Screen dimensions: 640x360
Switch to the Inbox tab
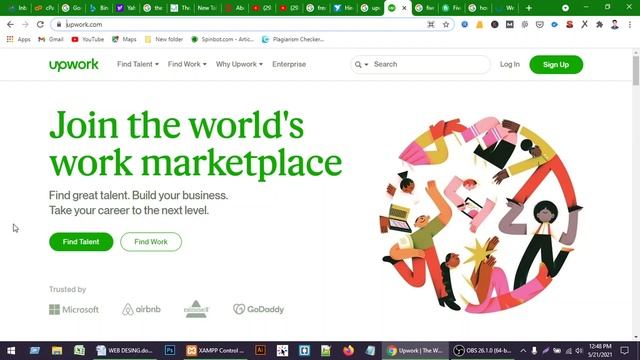18,8
